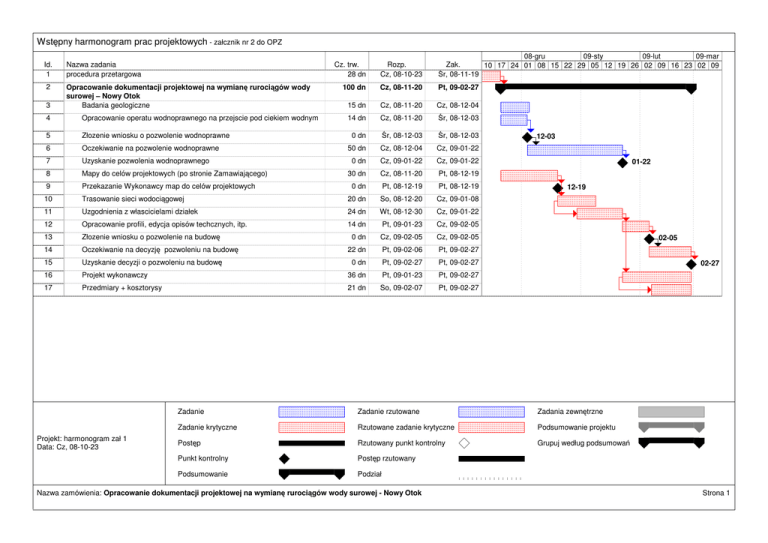
Task: Click the Punkt kontrolny legend diamond
Action: point(284,458)
